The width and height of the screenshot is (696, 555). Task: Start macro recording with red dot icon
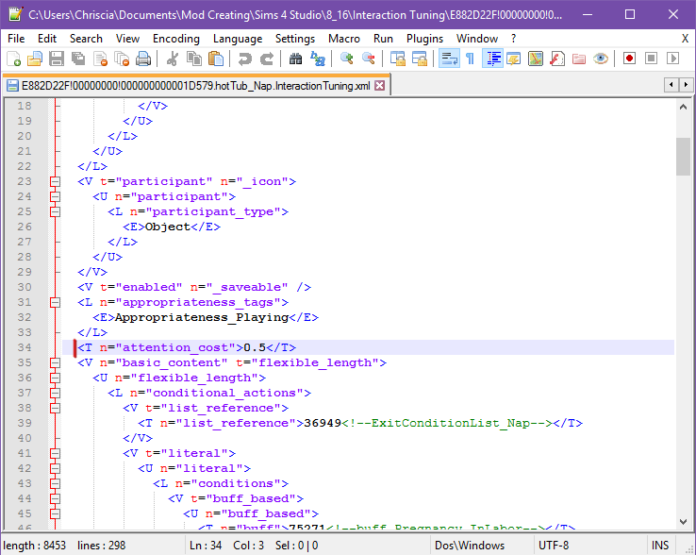pyautogui.click(x=629, y=59)
